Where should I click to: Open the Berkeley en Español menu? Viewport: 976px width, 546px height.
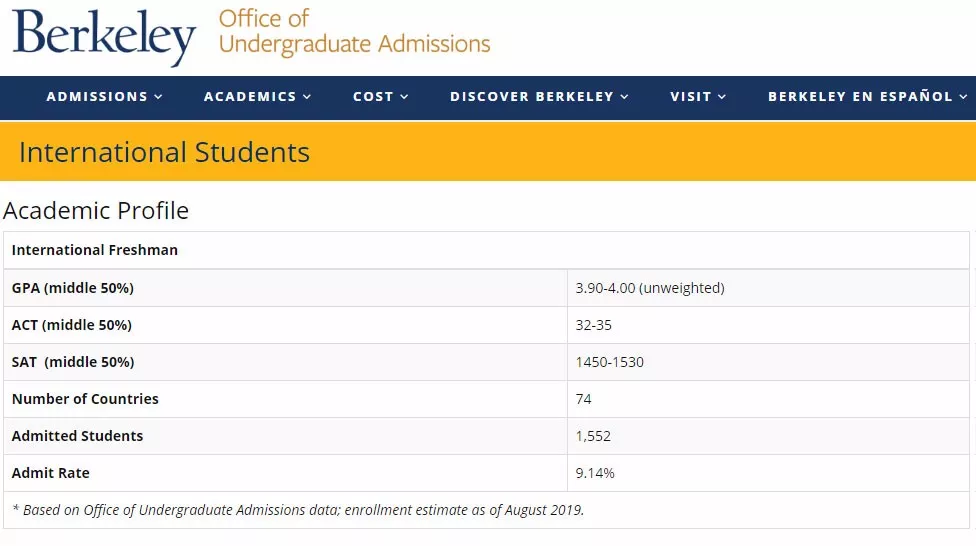[860, 97]
